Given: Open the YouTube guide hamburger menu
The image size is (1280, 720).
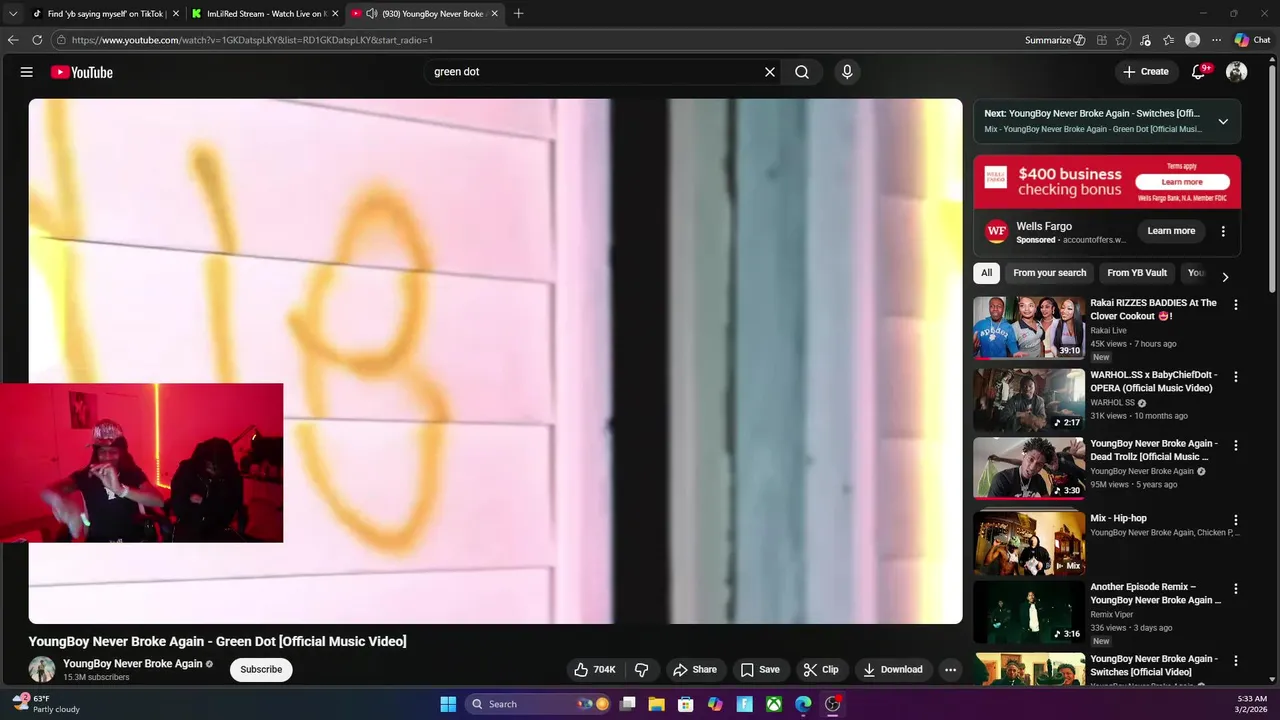Looking at the screenshot, I should click(27, 72).
